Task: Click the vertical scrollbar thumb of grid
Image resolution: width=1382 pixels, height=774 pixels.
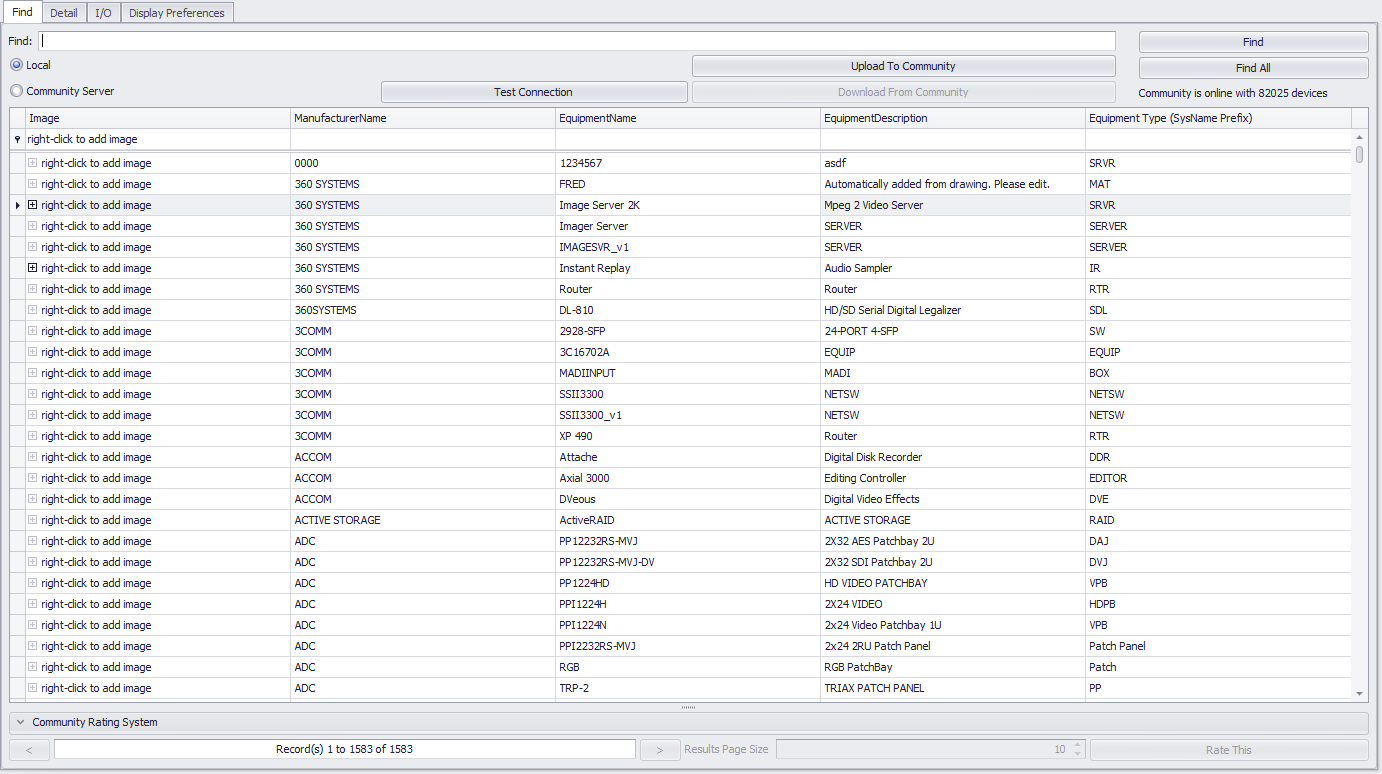Action: tap(1360, 154)
